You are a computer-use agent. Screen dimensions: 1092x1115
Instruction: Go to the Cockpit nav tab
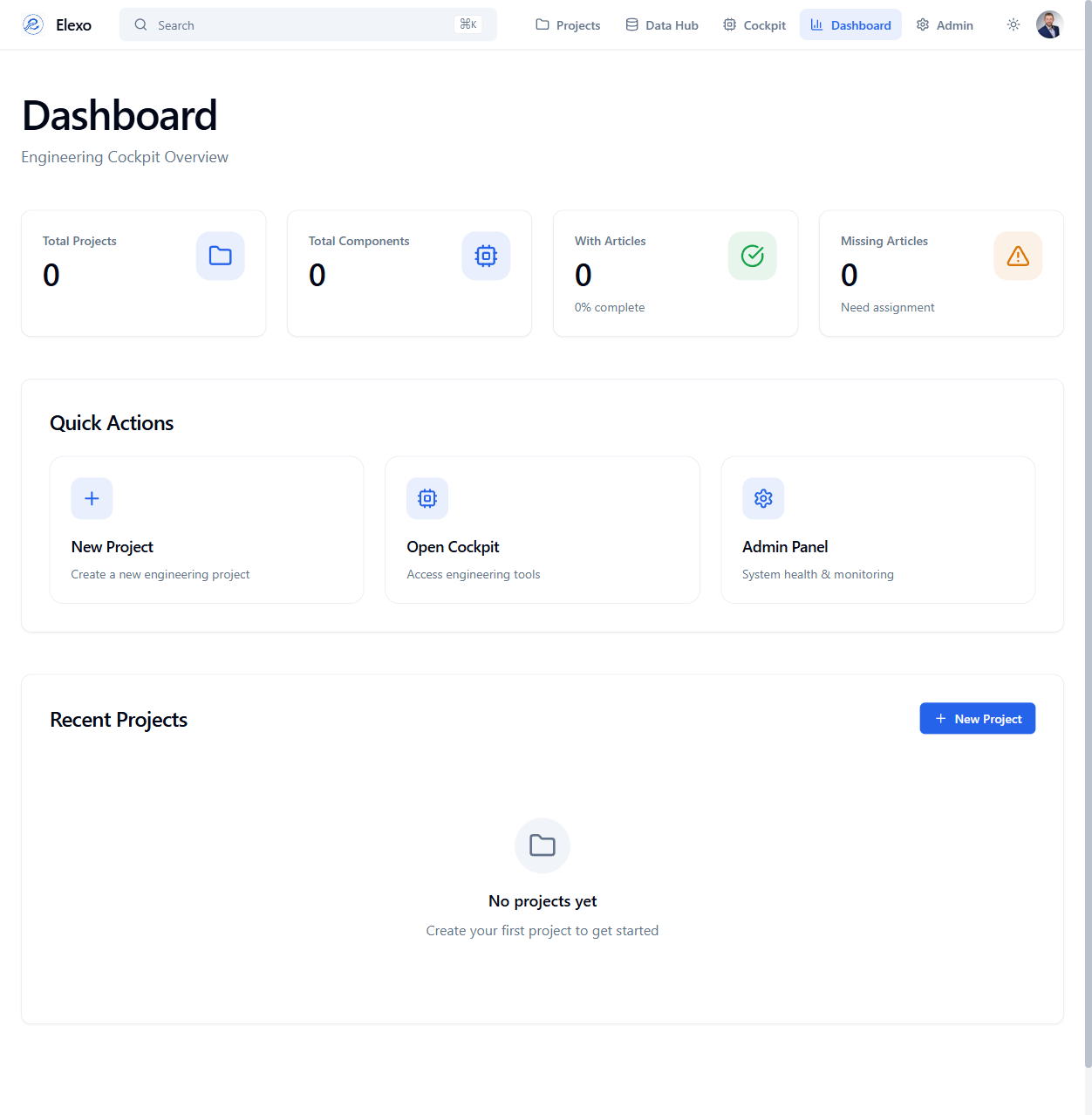coord(754,25)
